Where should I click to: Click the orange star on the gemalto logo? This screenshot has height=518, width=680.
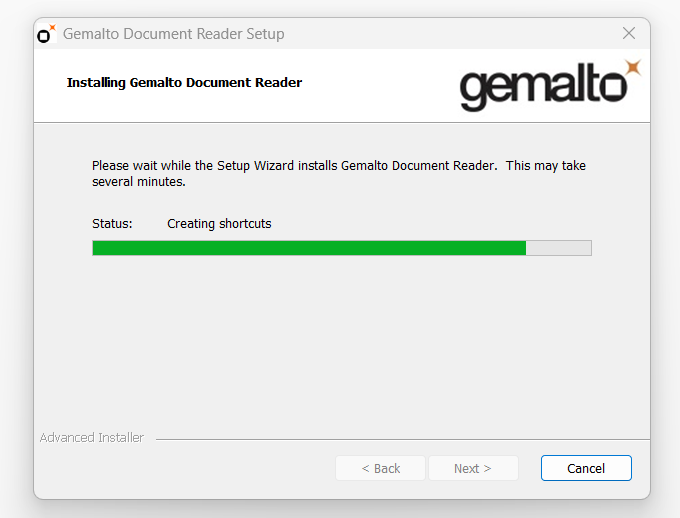pyautogui.click(x=633, y=68)
